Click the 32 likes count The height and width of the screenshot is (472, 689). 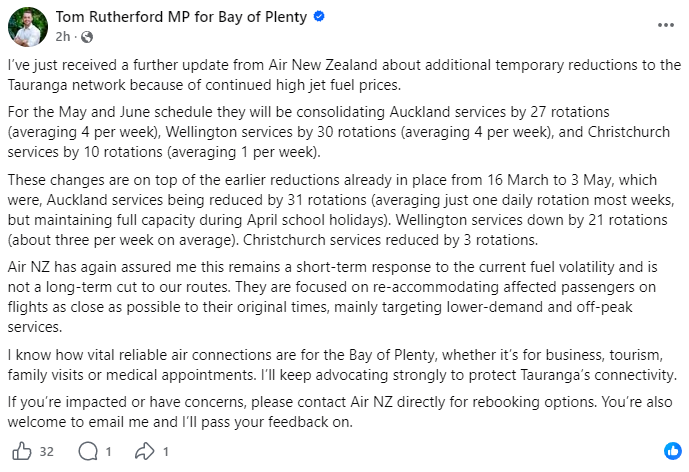[46, 452]
